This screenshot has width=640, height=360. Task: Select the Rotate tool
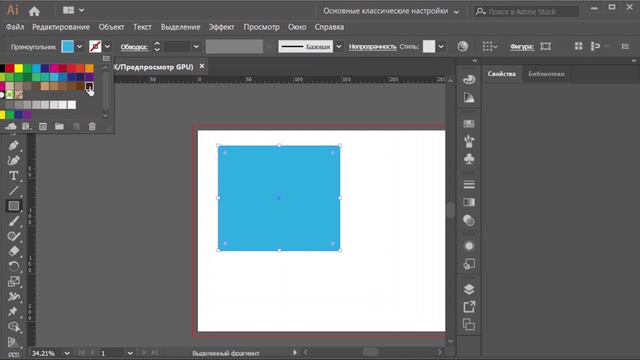click(x=13, y=266)
